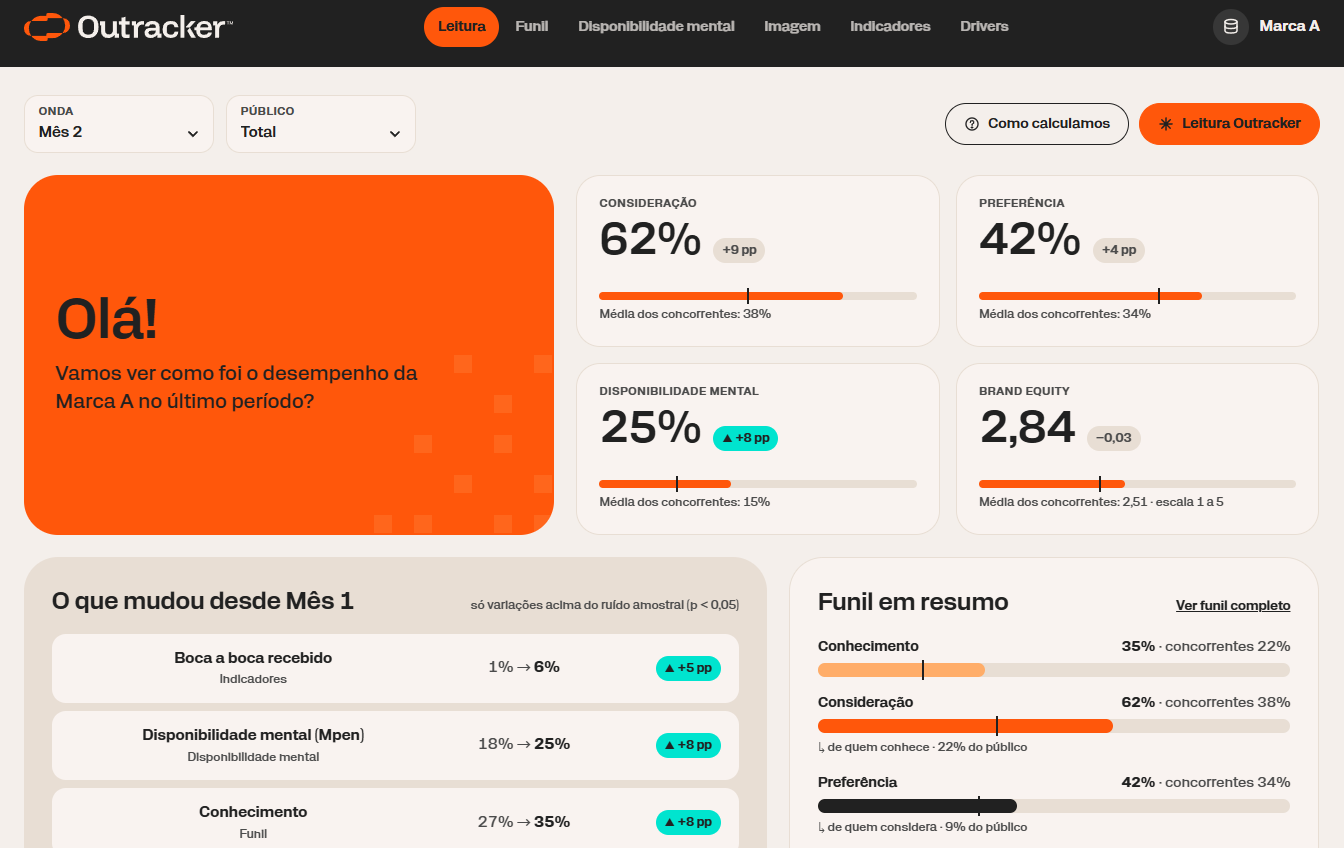
Task: Follow the Ver funil completo link
Action: [1233, 606]
